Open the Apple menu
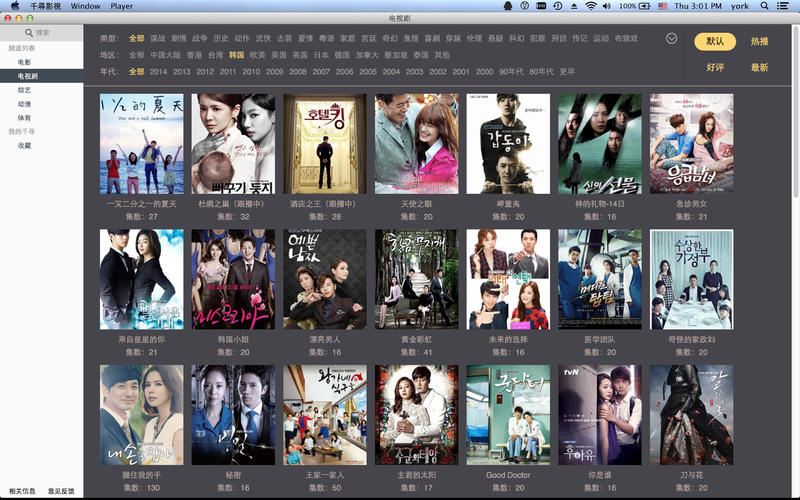 point(14,6)
